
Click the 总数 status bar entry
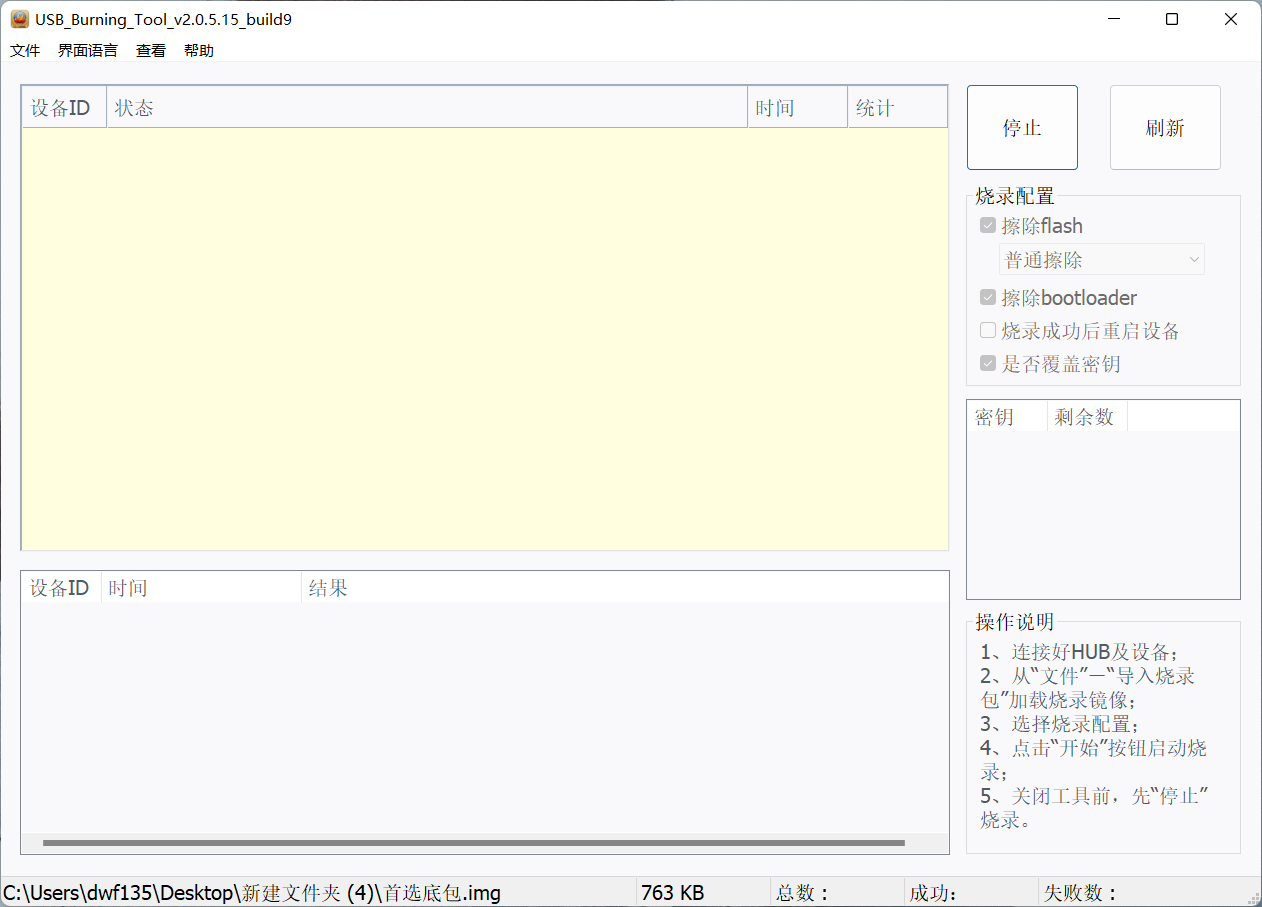(803, 893)
